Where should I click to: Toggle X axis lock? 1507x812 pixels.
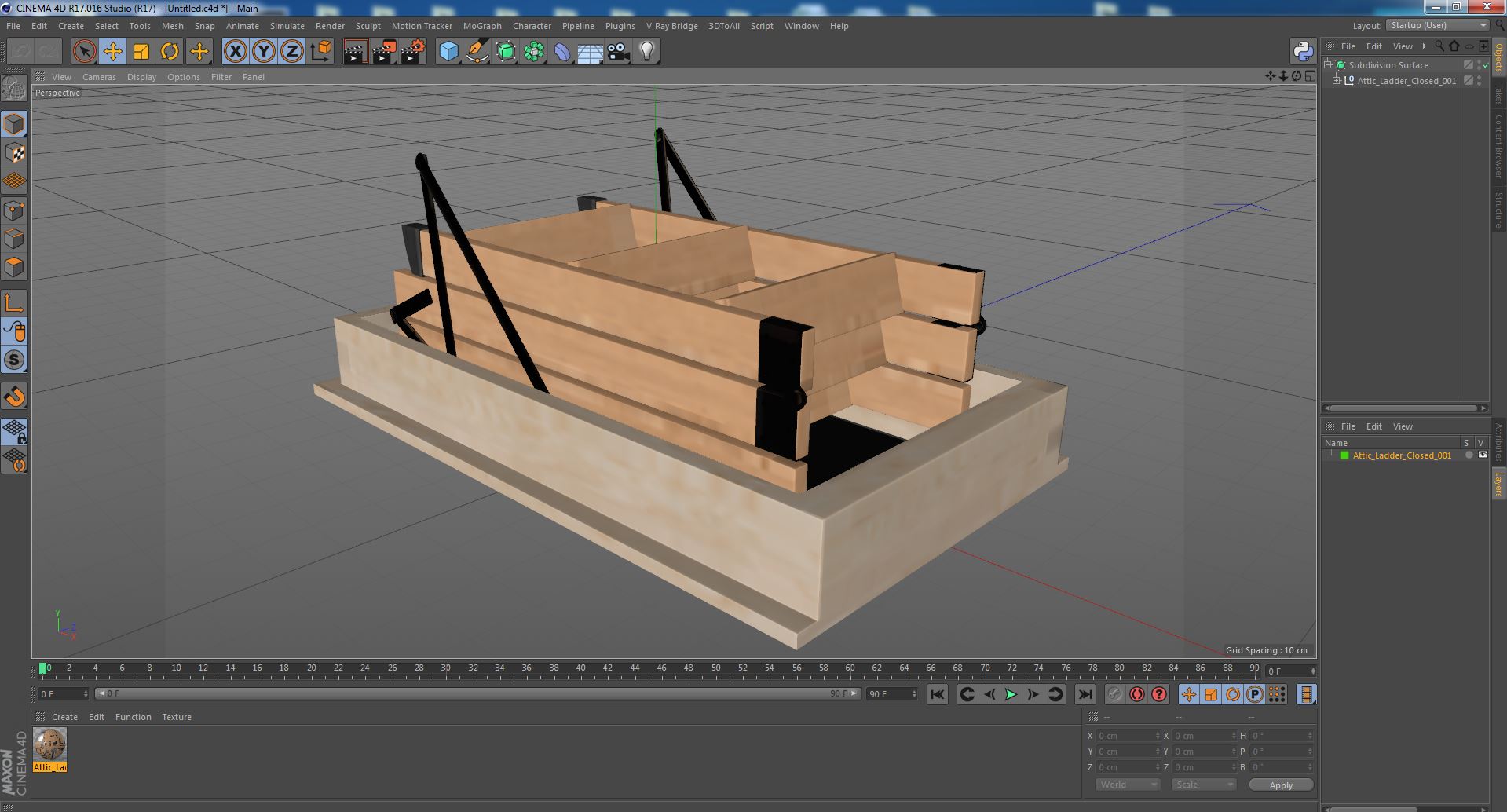235,52
